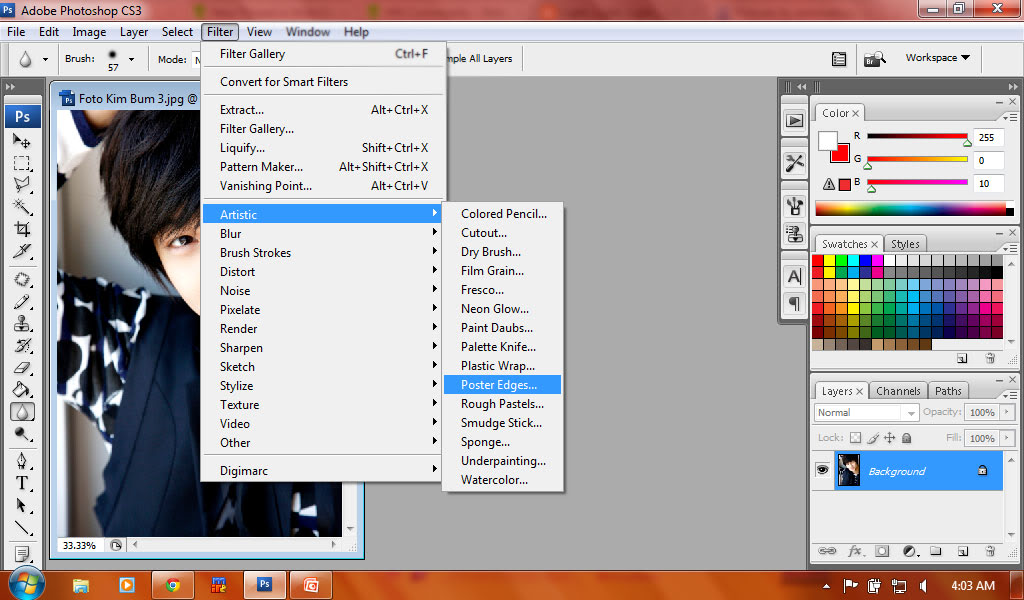Open the Blur tool preset picker
1024x600 pixels.
tap(45, 59)
